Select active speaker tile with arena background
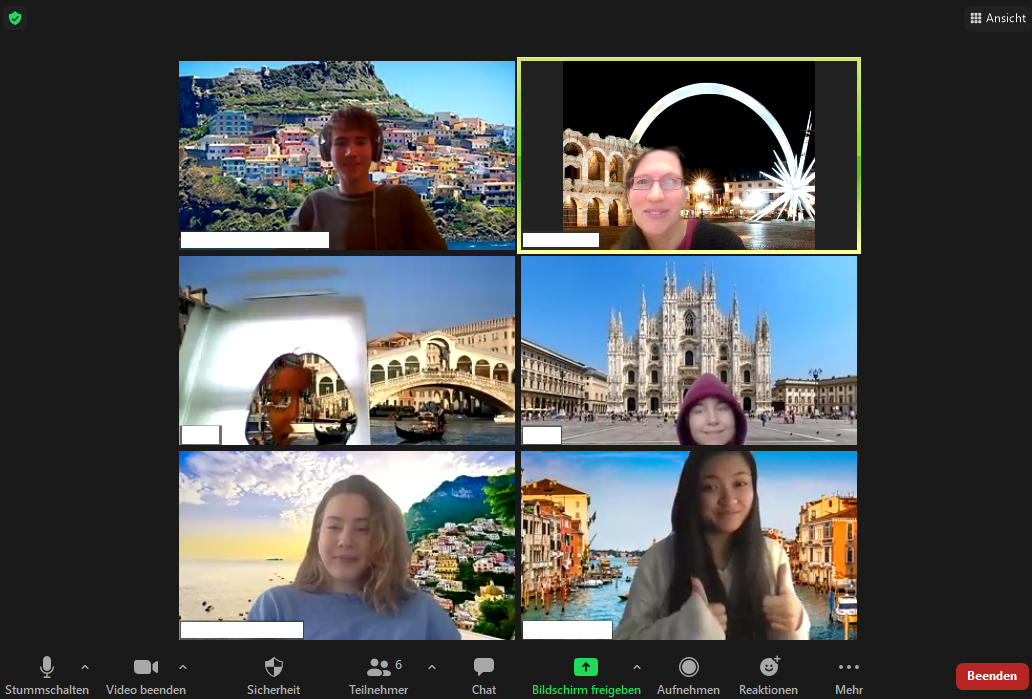The height and width of the screenshot is (699, 1032). pyautogui.click(x=689, y=155)
